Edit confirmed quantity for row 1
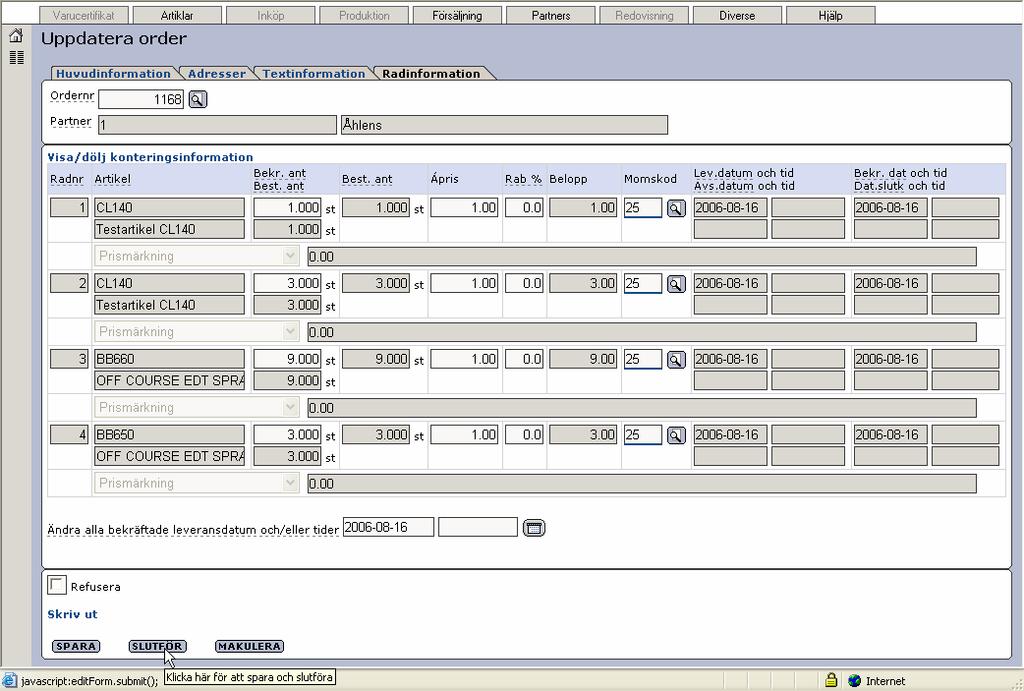 [x=287, y=208]
